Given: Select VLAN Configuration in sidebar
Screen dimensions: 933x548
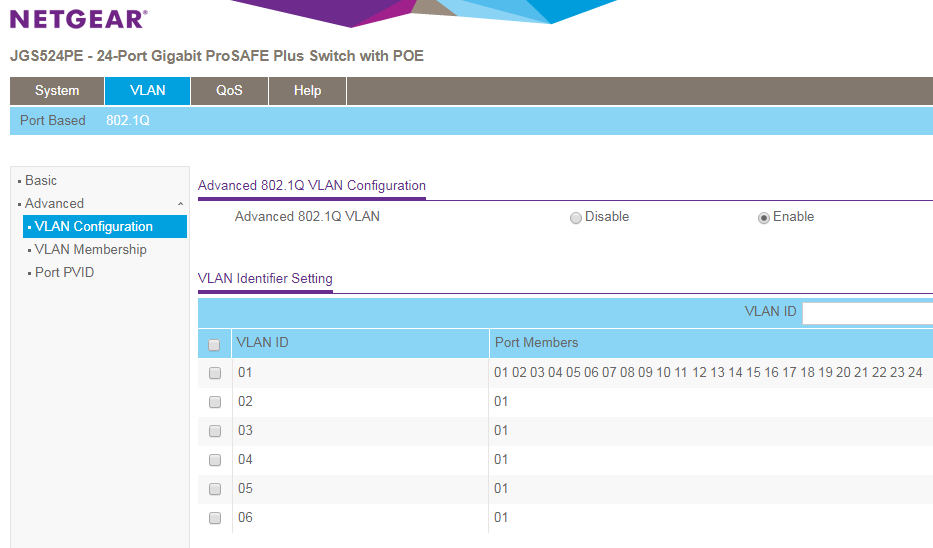Looking at the screenshot, I should coord(105,227).
